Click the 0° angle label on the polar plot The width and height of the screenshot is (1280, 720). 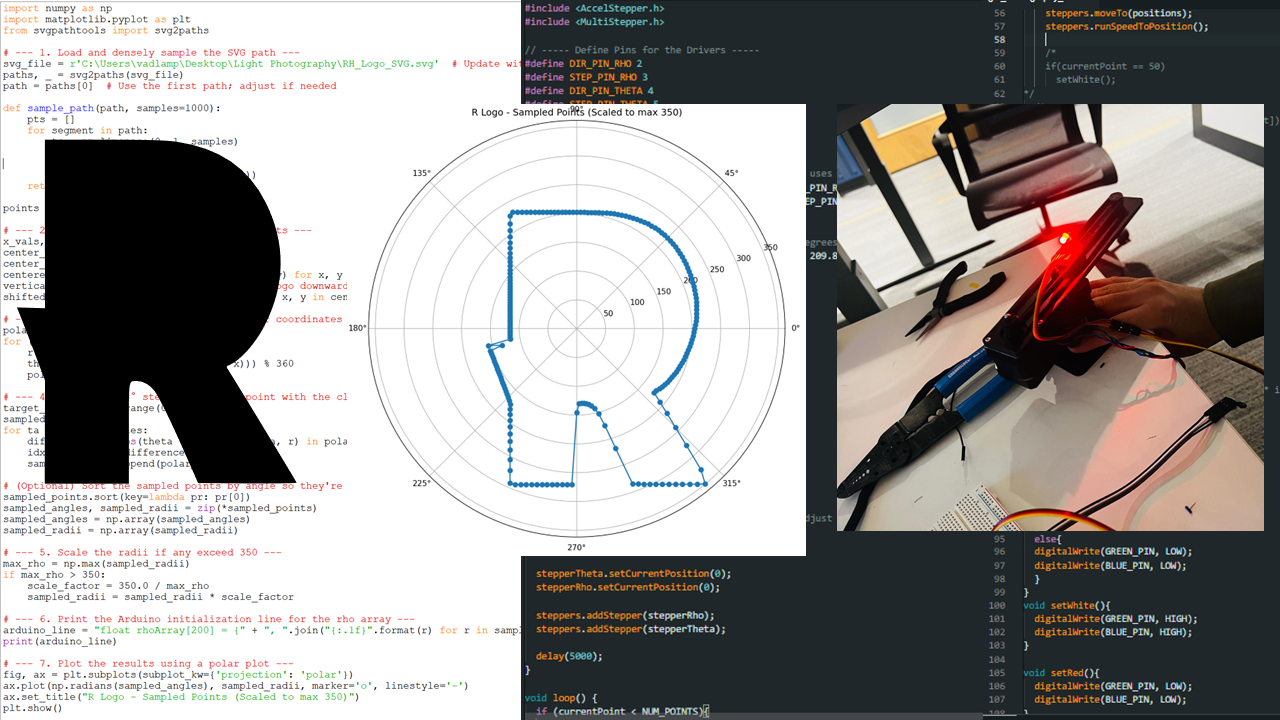coord(795,328)
